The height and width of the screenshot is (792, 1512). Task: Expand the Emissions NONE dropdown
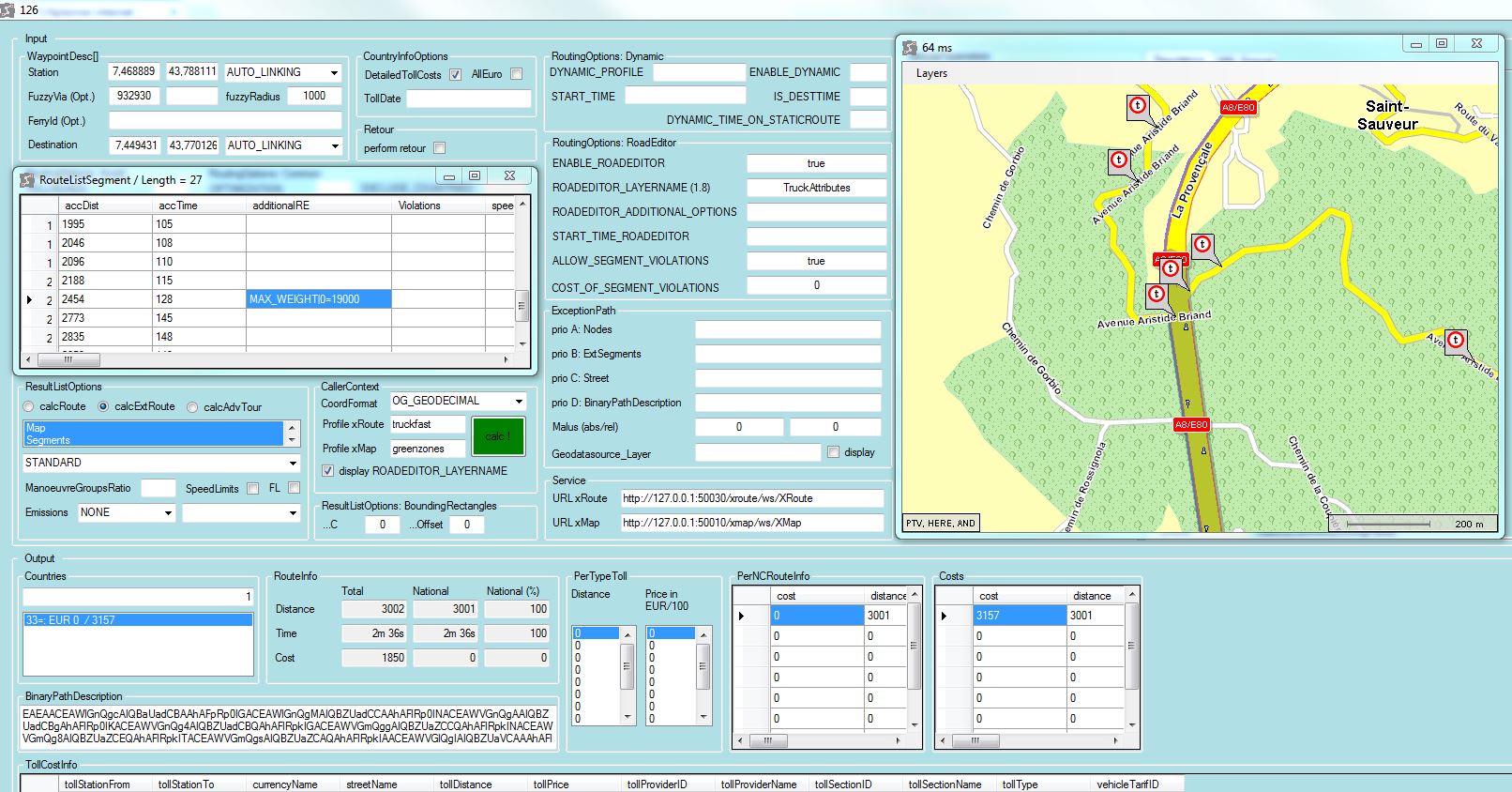click(168, 513)
